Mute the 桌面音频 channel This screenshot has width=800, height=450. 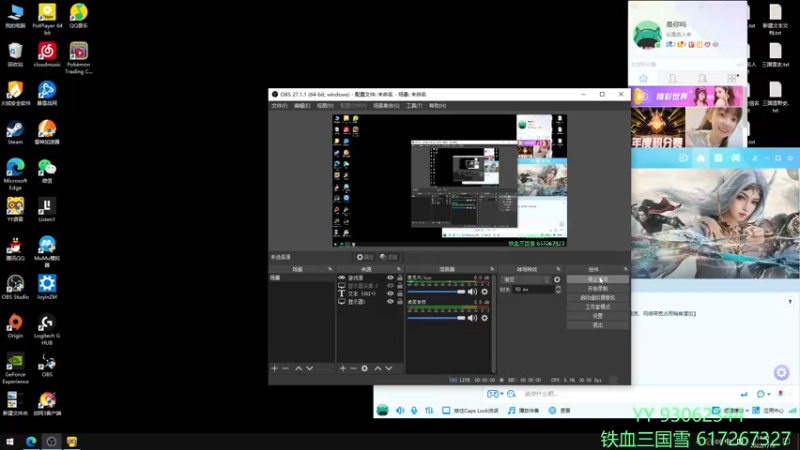point(472,318)
